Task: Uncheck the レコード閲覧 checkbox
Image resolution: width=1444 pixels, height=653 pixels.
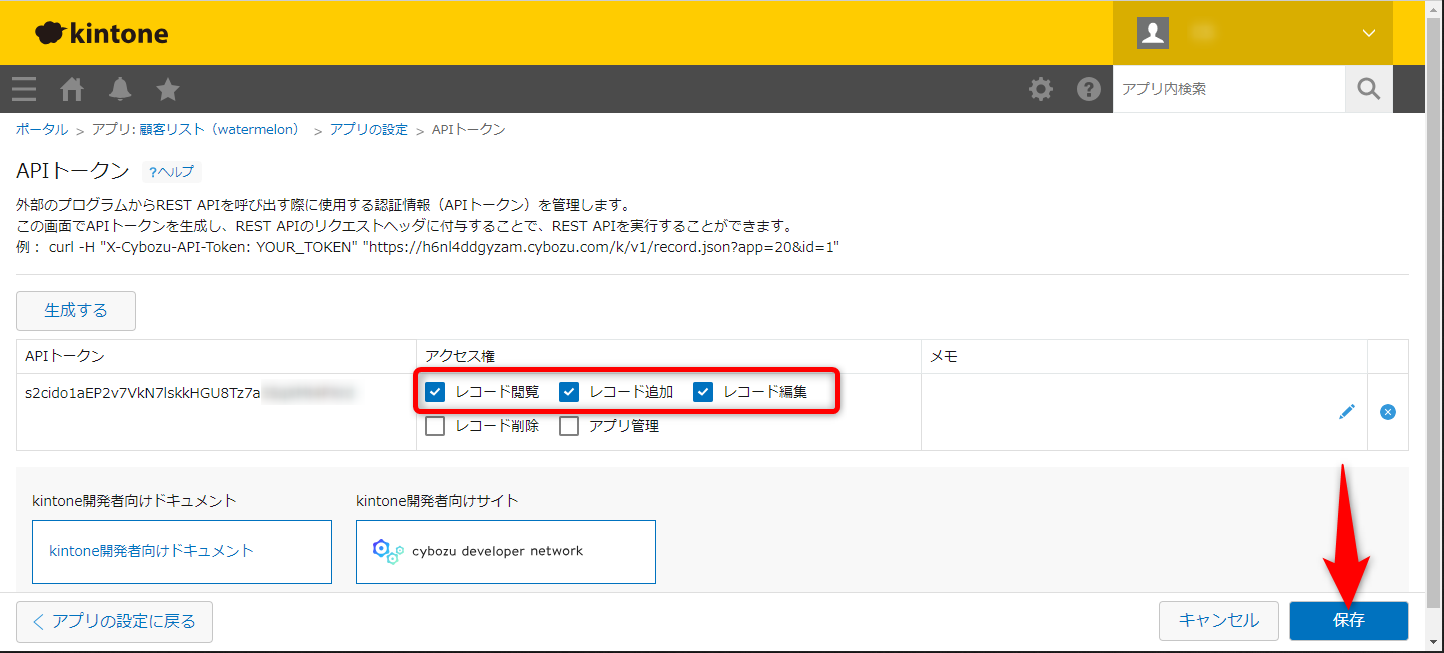Action: [435, 392]
